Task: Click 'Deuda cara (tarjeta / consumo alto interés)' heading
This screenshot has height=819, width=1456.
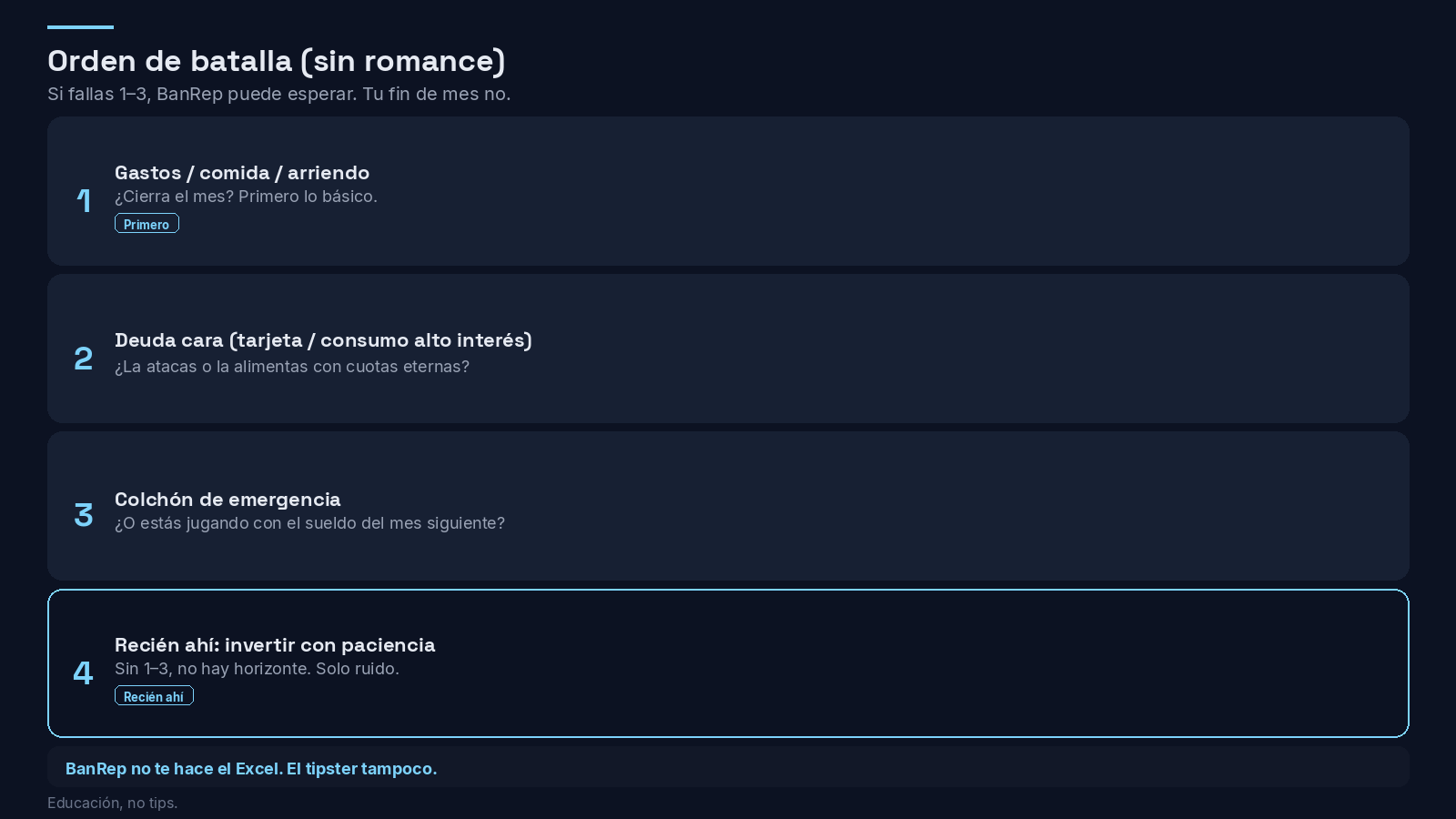Action: (x=323, y=340)
